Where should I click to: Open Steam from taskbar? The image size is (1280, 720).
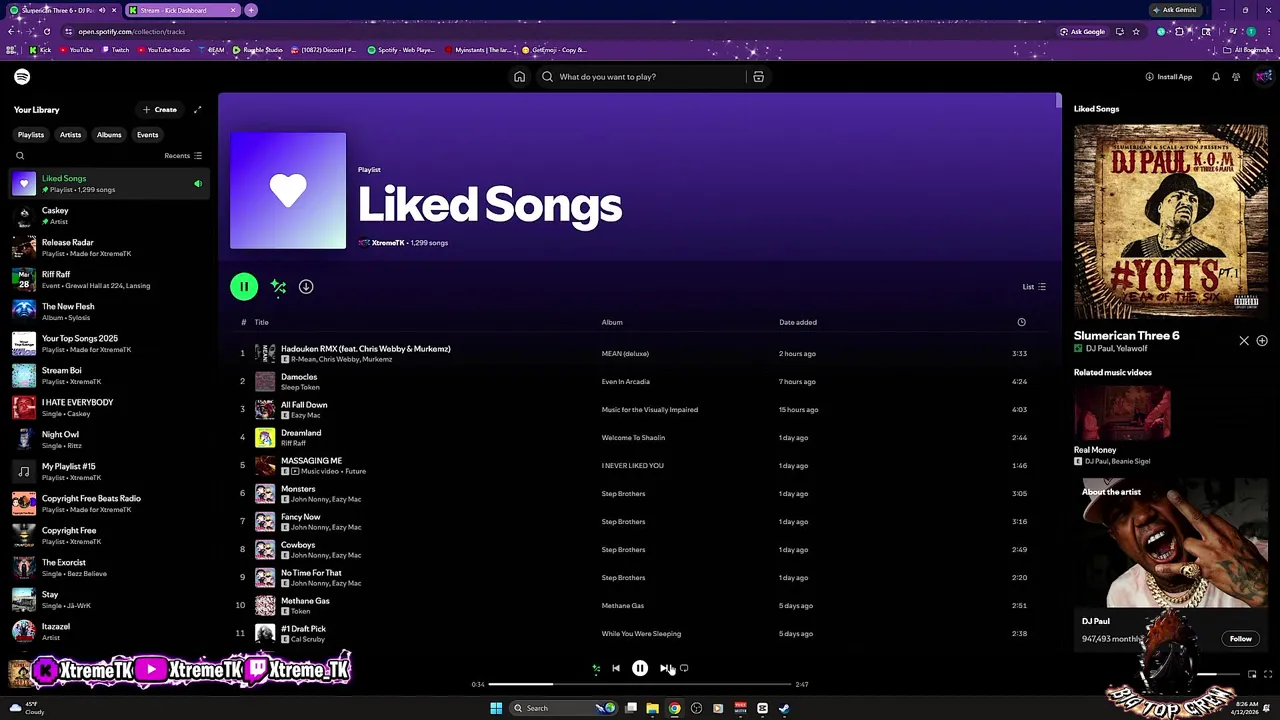coord(784,708)
